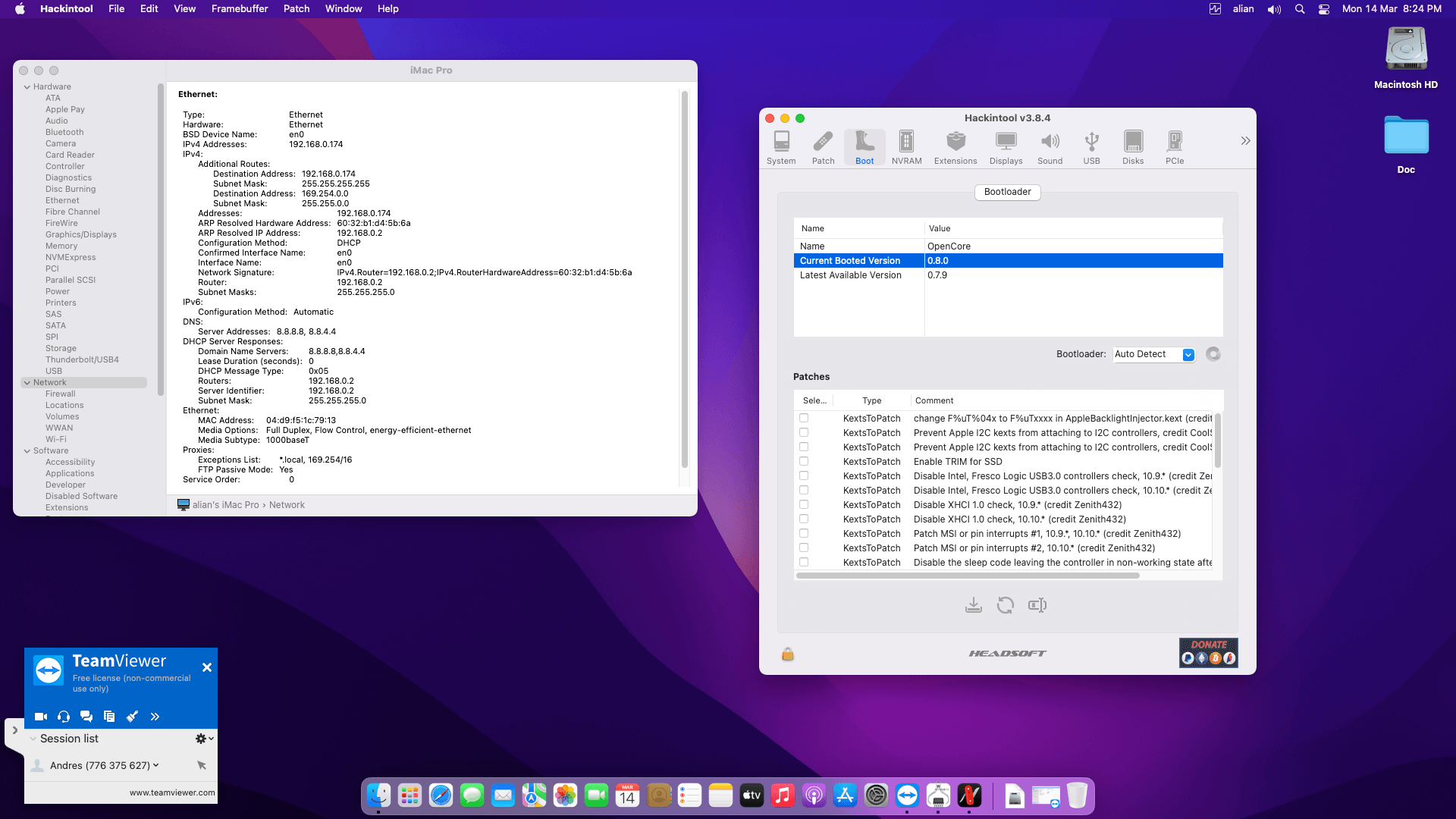
Task: Open the TeamViewer chat icon
Action: click(x=86, y=717)
